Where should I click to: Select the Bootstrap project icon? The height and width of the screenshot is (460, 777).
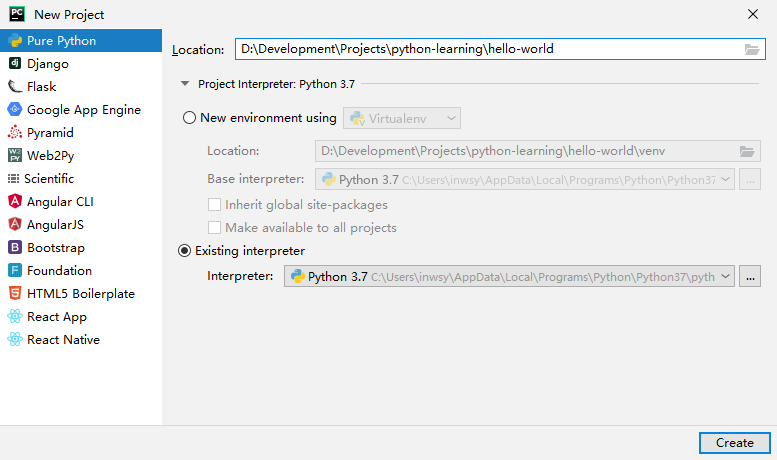15,247
